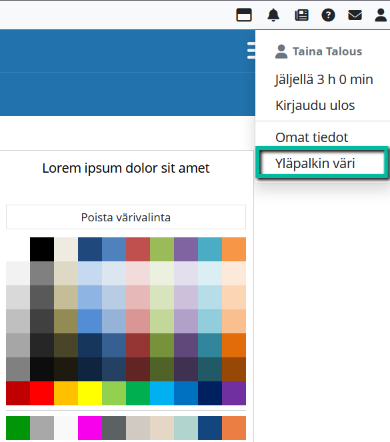Choose Yläpalkin väri menu option

click(322, 163)
